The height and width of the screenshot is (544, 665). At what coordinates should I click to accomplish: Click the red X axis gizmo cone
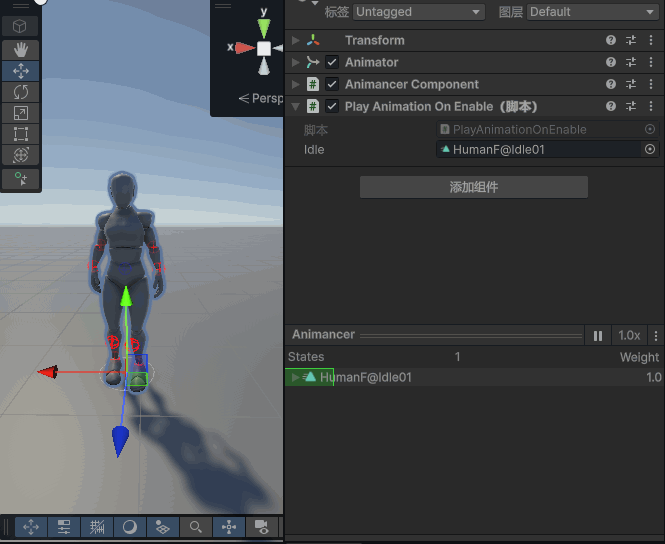(245, 48)
